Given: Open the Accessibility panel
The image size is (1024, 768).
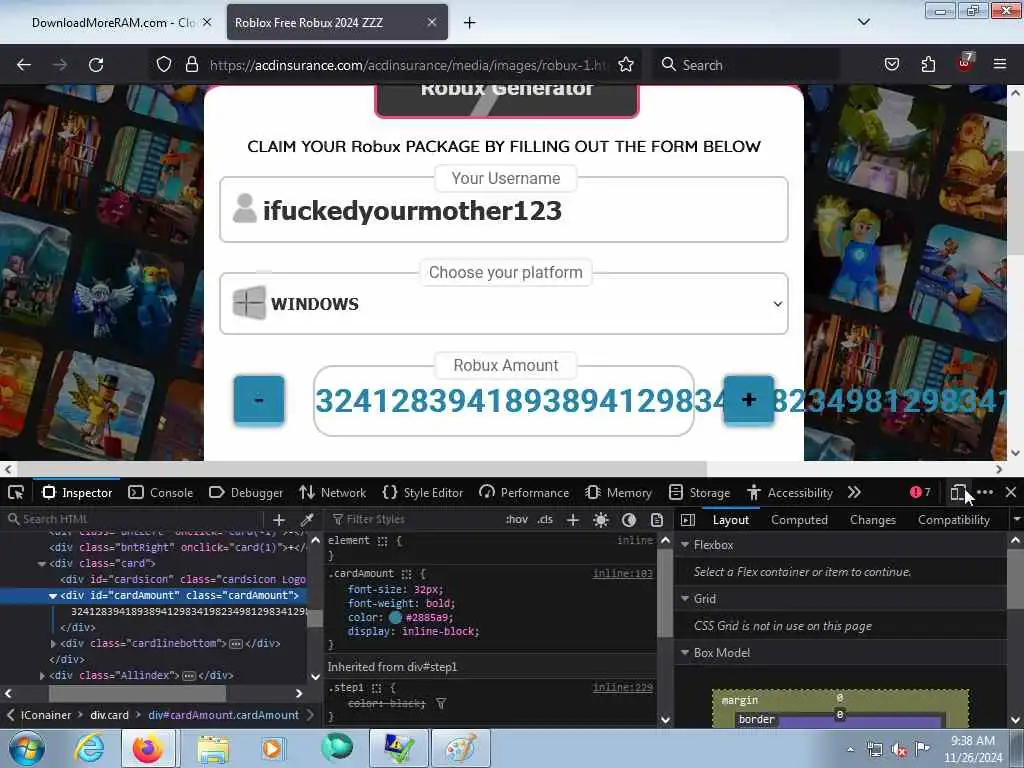Looking at the screenshot, I should pyautogui.click(x=790, y=492).
